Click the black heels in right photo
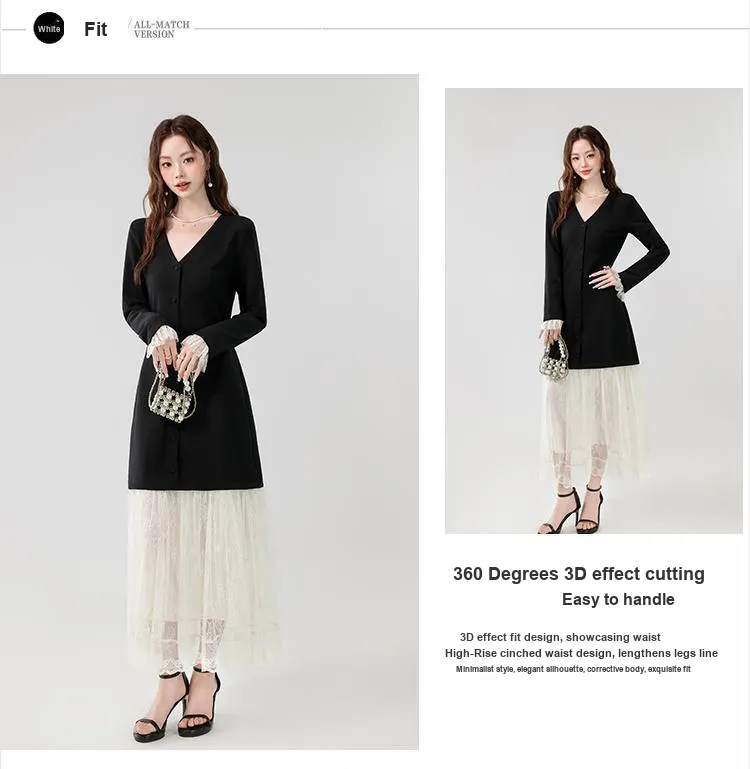Viewport: 750px width, 769px height. point(572,510)
